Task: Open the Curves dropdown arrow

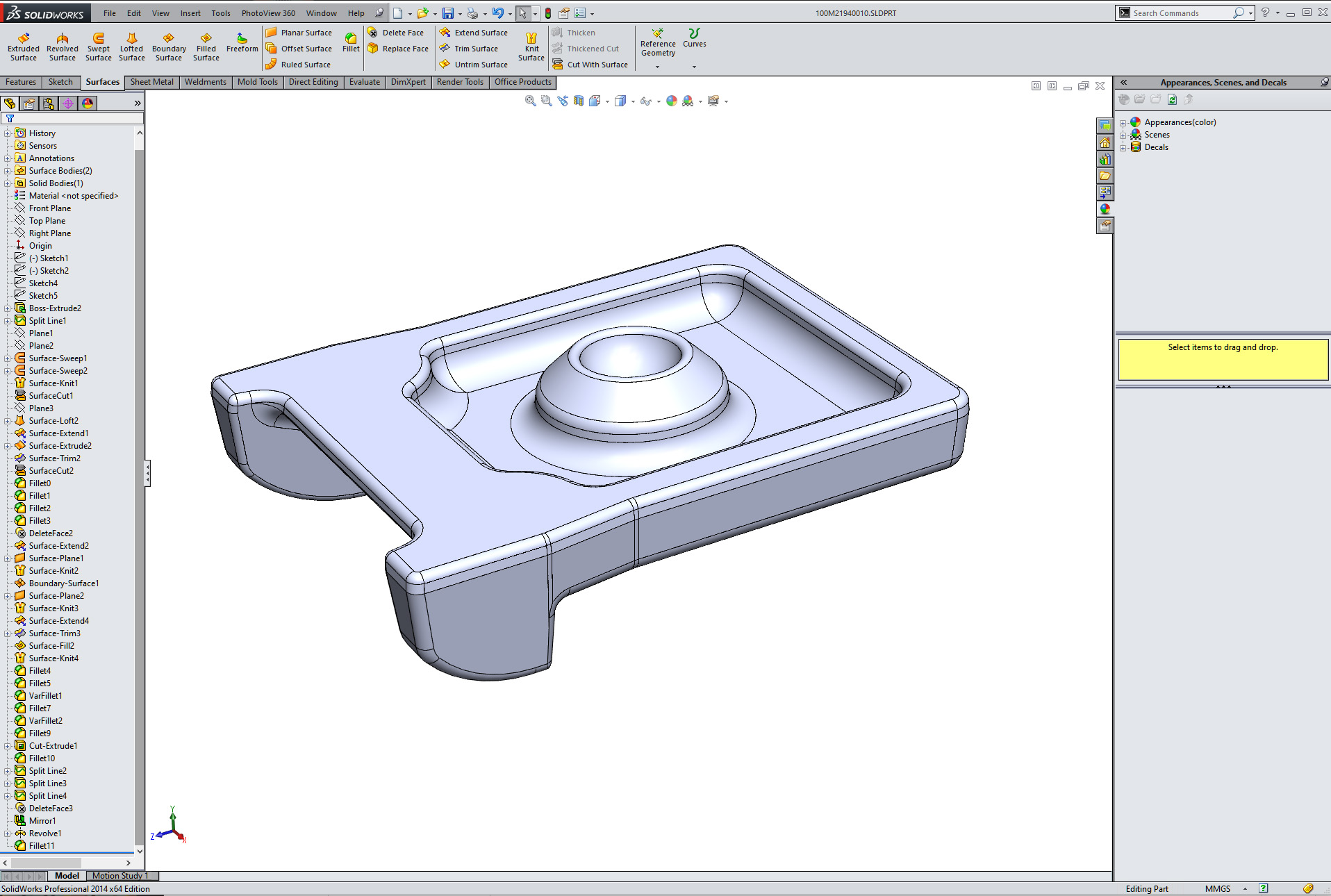Action: pos(694,67)
